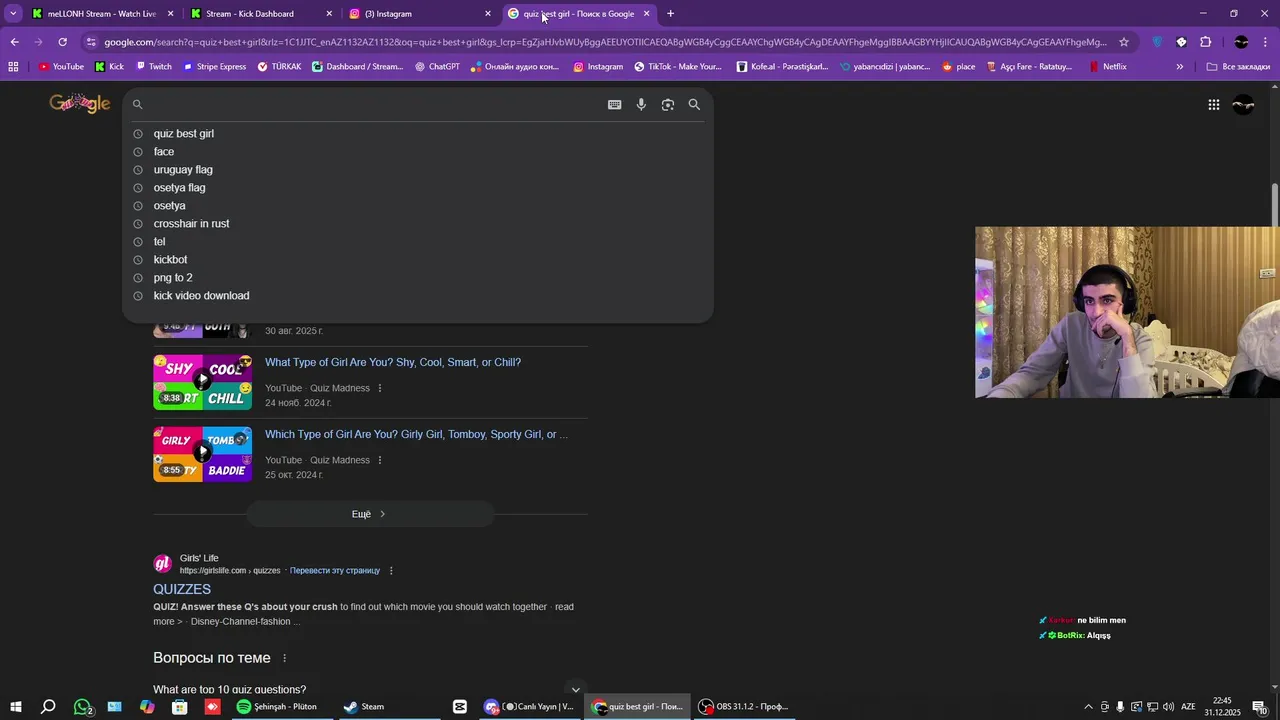Image resolution: width=1280 pixels, height=720 pixels.
Task: Open options for Girly Tomboy video result
Action: pyautogui.click(x=380, y=460)
